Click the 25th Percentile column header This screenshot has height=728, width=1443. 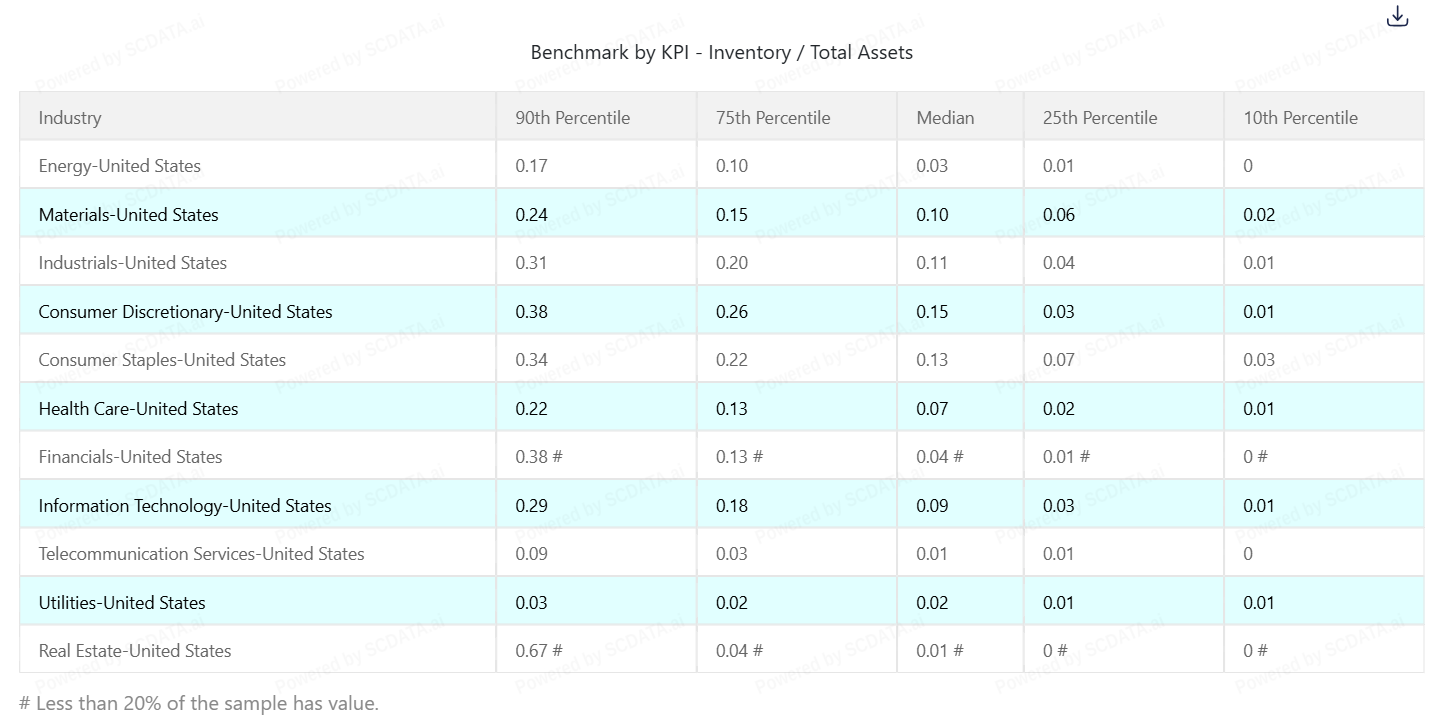[1099, 118]
